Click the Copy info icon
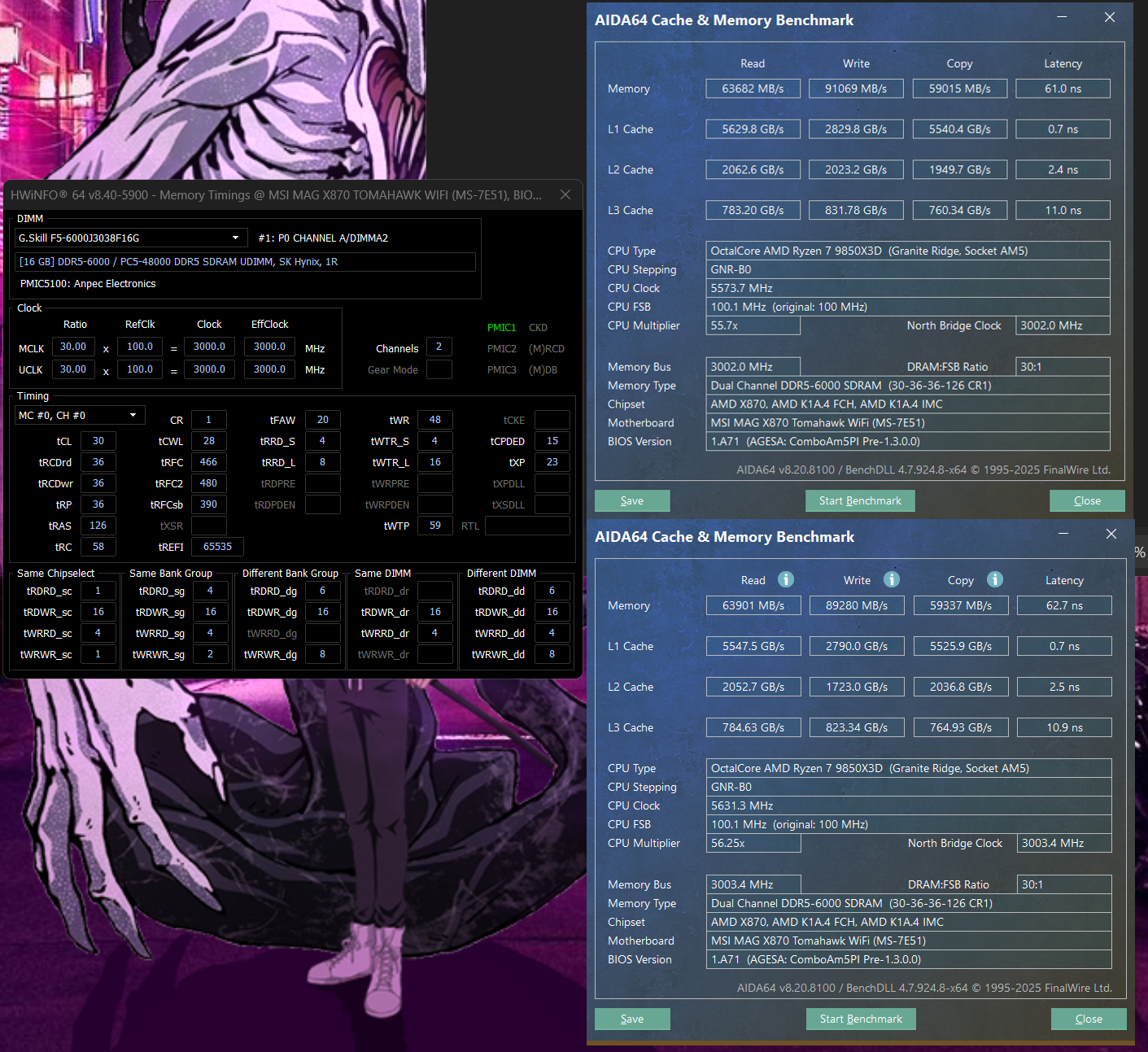The height and width of the screenshot is (1052, 1148). [x=994, y=579]
